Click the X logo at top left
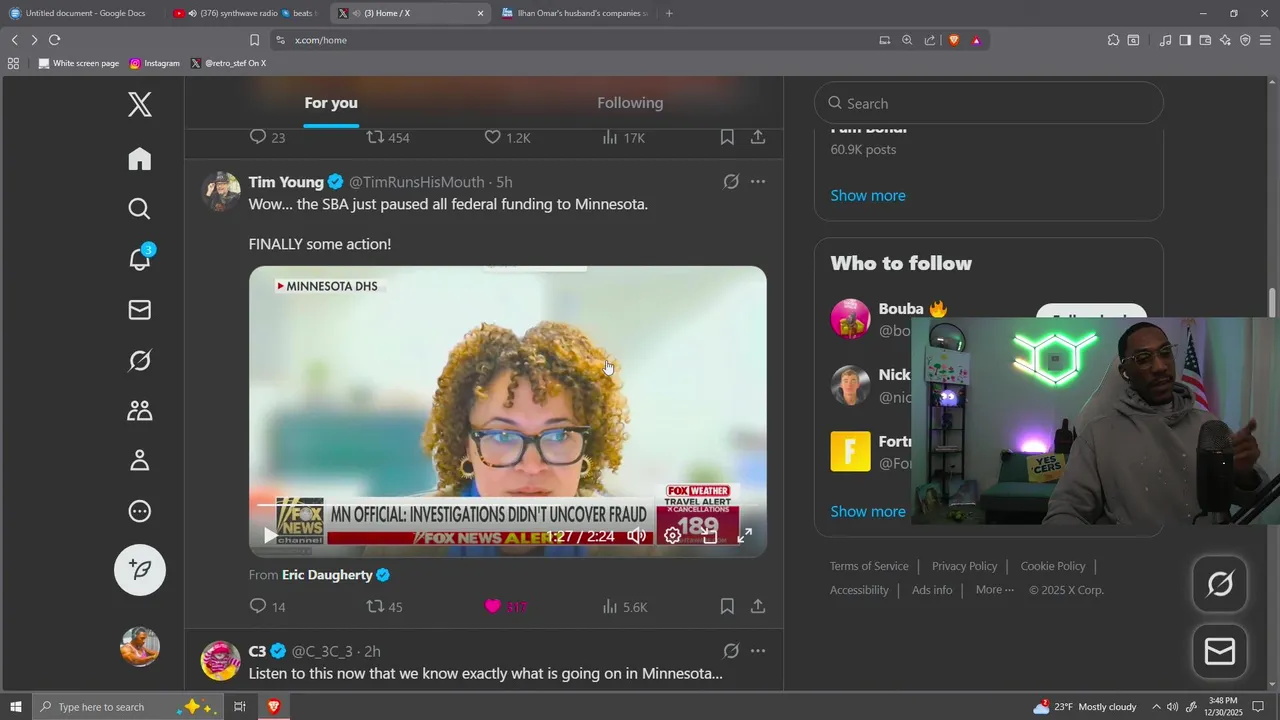 (140, 104)
